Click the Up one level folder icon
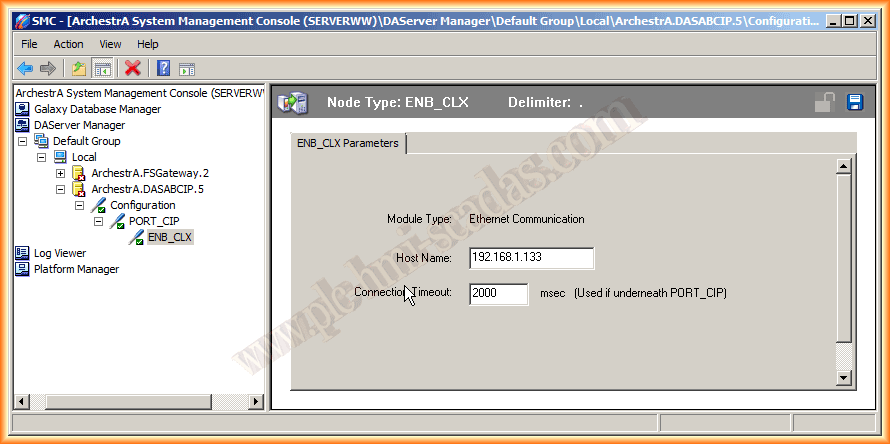 [79, 68]
